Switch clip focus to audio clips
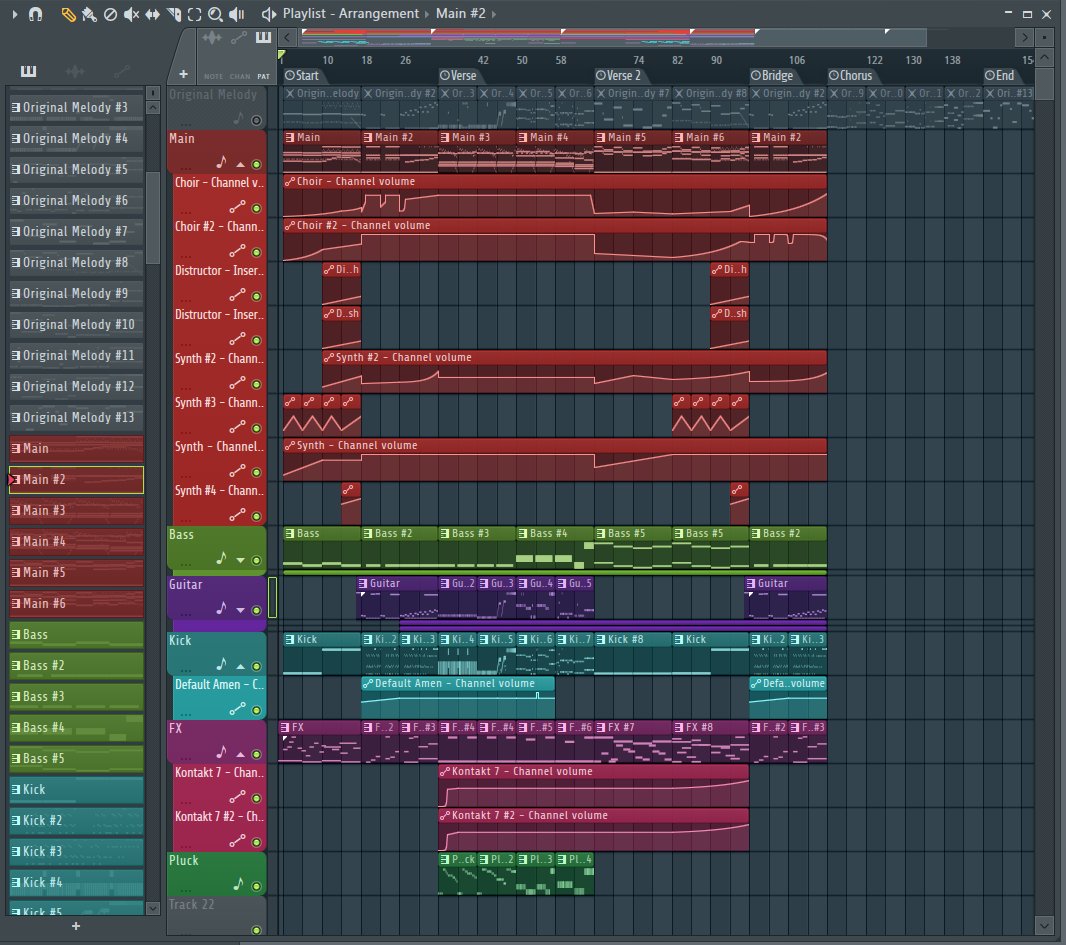Image resolution: width=1066 pixels, height=945 pixels. click(x=212, y=37)
